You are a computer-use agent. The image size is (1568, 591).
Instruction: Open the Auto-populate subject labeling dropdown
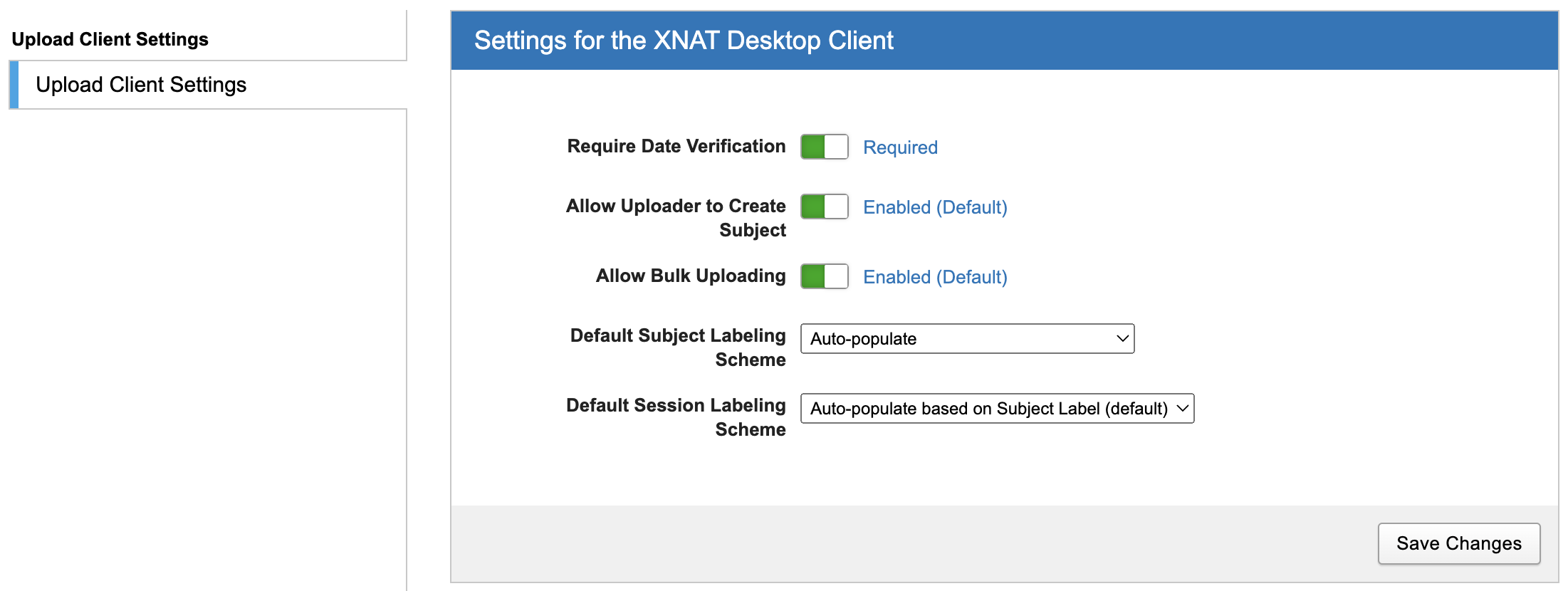[966, 339]
